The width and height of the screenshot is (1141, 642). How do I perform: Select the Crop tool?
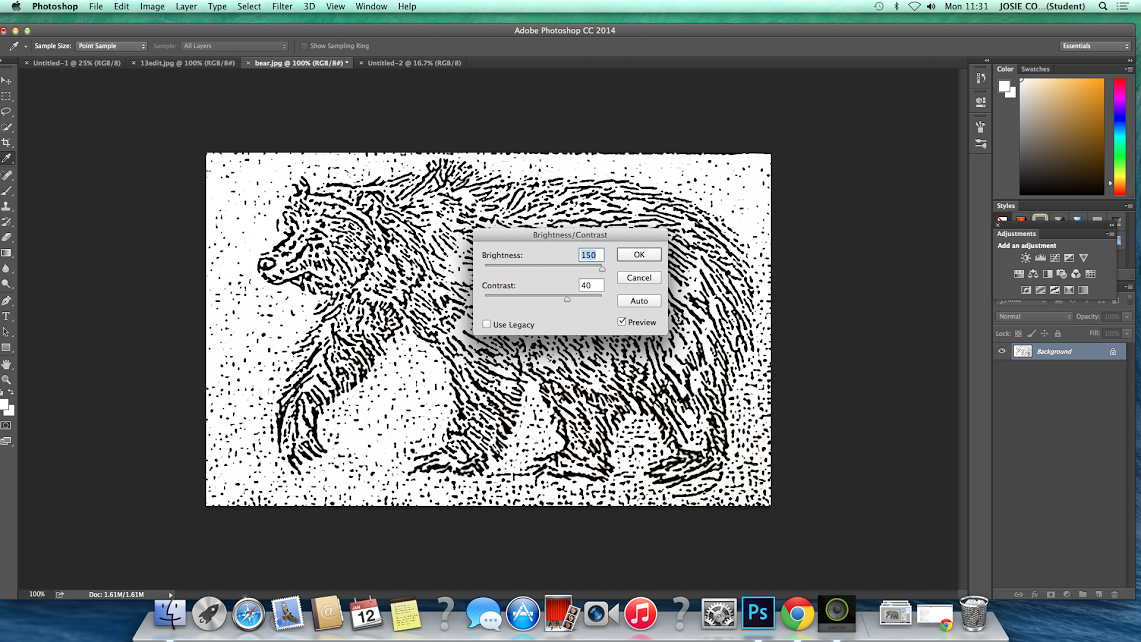tap(7, 143)
